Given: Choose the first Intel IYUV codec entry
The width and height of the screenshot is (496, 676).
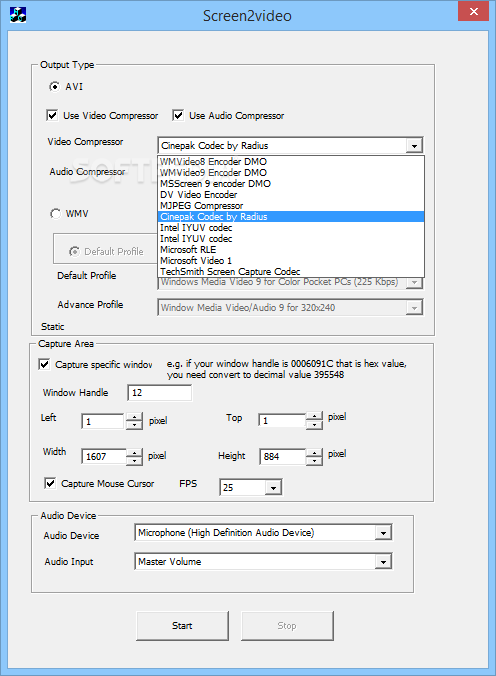Looking at the screenshot, I should click(x=291, y=228).
